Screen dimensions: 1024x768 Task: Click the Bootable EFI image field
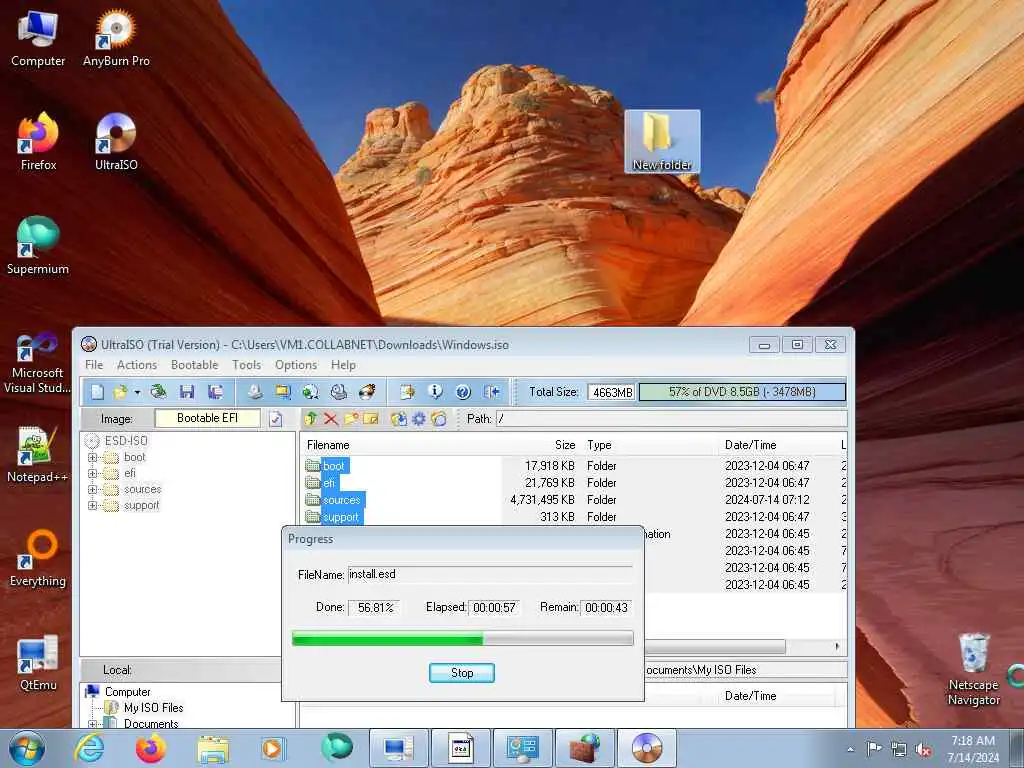click(207, 419)
